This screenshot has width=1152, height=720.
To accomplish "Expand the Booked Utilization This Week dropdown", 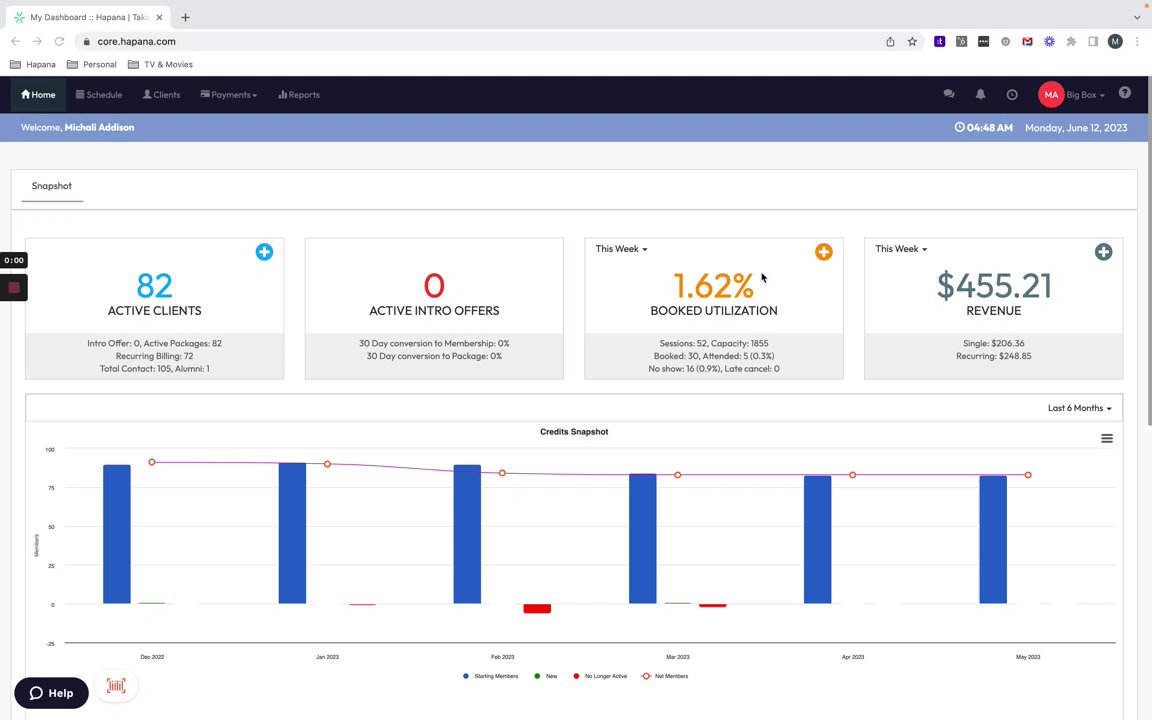I will pyautogui.click(x=622, y=249).
